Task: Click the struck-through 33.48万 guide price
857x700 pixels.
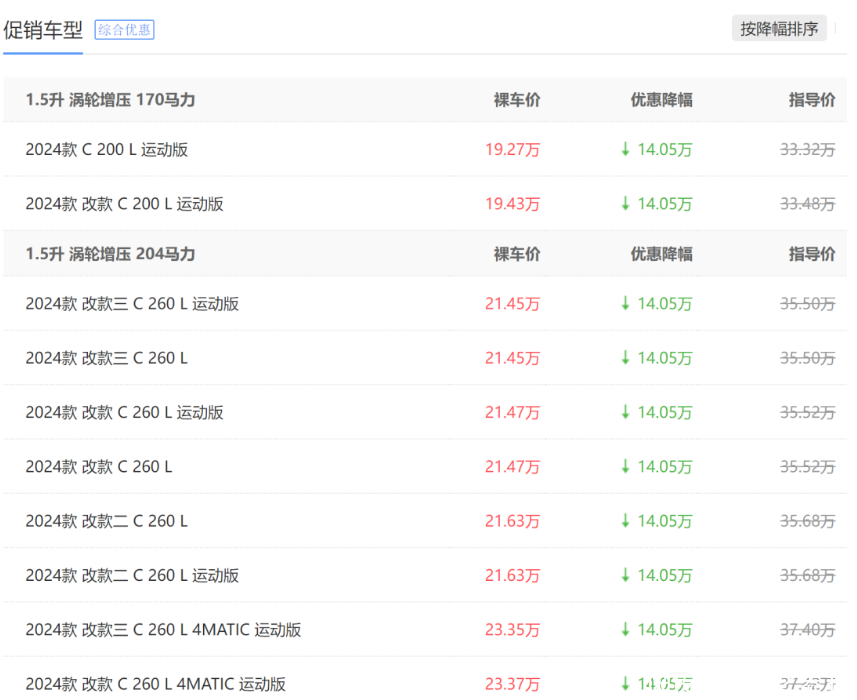Action: coord(807,204)
